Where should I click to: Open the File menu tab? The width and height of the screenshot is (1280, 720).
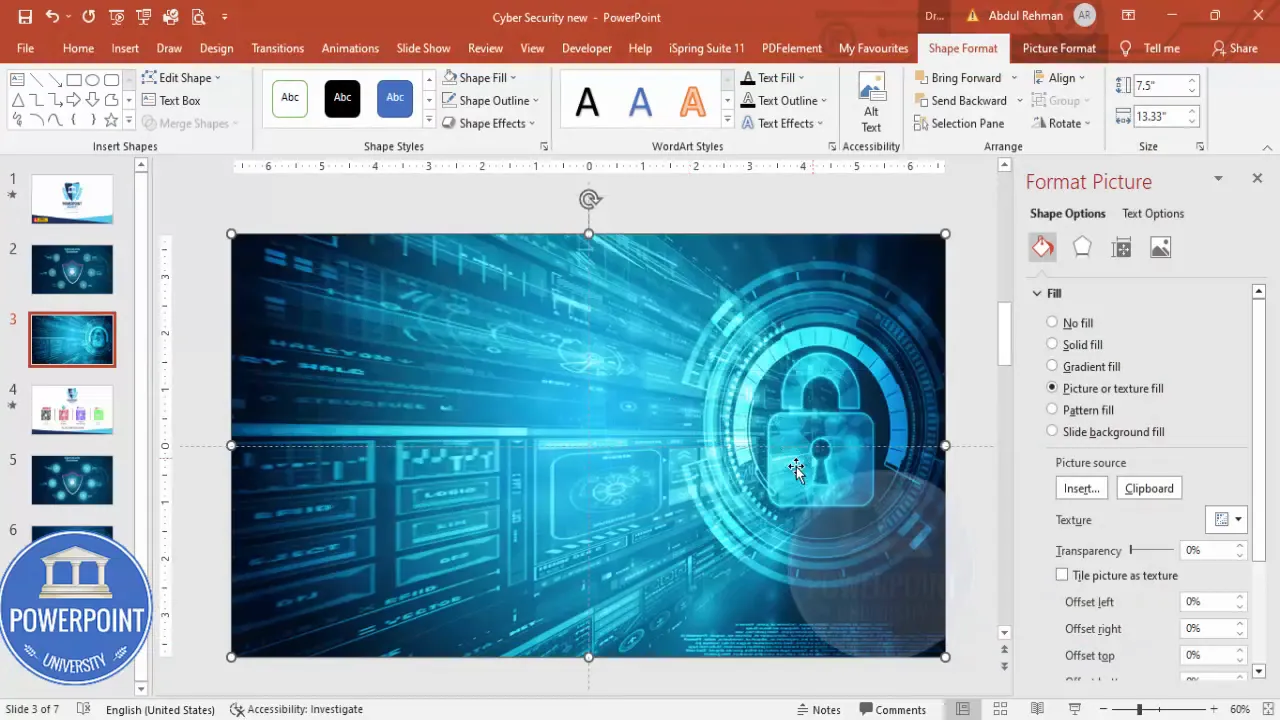pos(25,48)
